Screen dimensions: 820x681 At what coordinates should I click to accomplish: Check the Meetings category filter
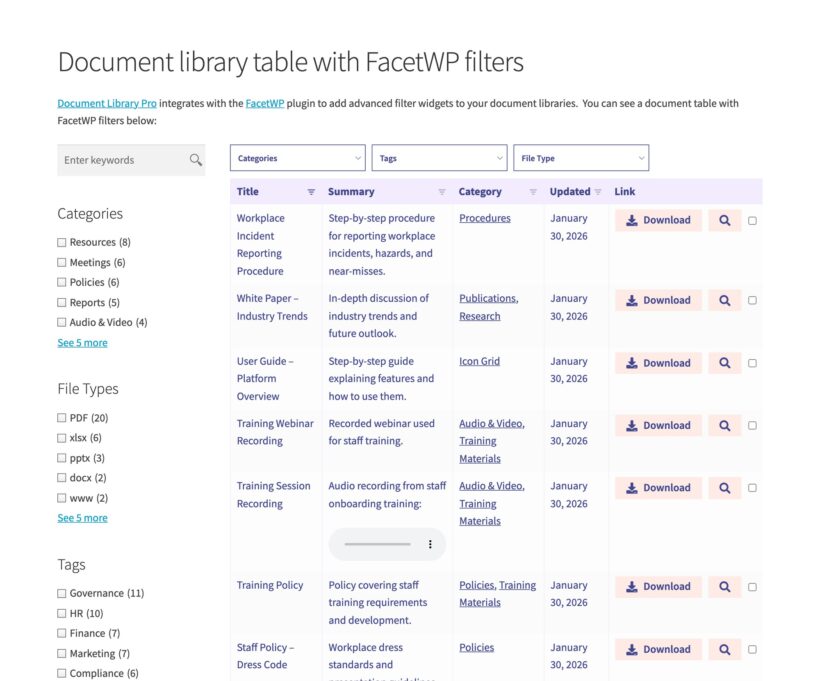tap(62, 262)
